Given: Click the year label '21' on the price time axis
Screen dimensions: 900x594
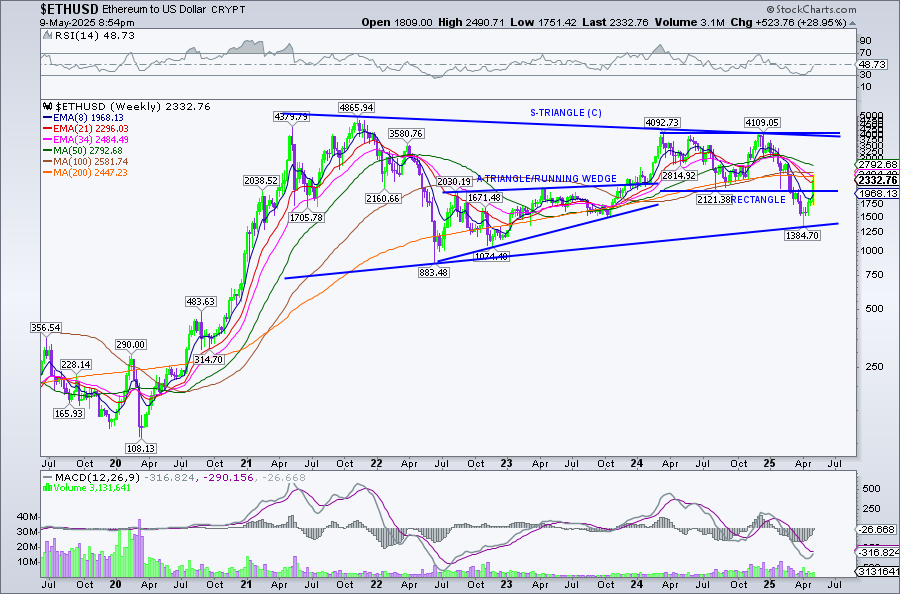Looking at the screenshot, I should pos(246,464).
